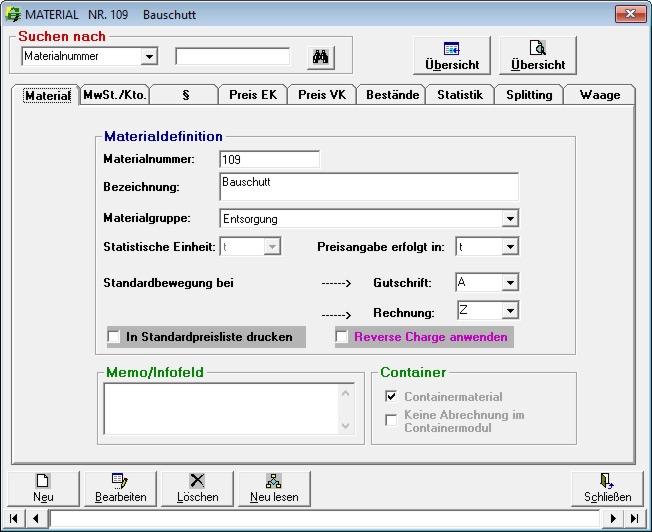Expand the Rechnung dropdown
Screen dimensions: 652x532
(x=510, y=310)
